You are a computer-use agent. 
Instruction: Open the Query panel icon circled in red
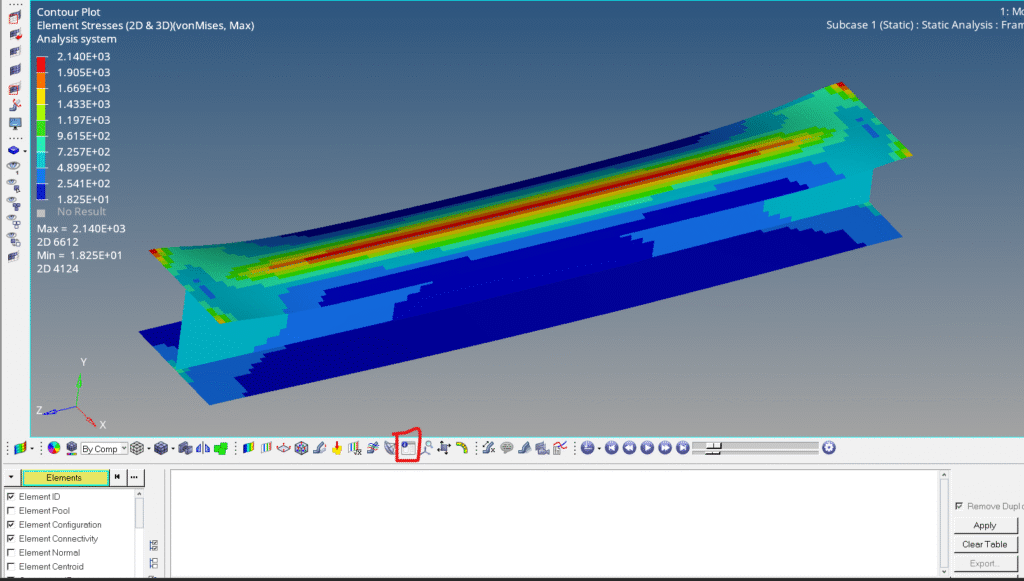pos(407,448)
